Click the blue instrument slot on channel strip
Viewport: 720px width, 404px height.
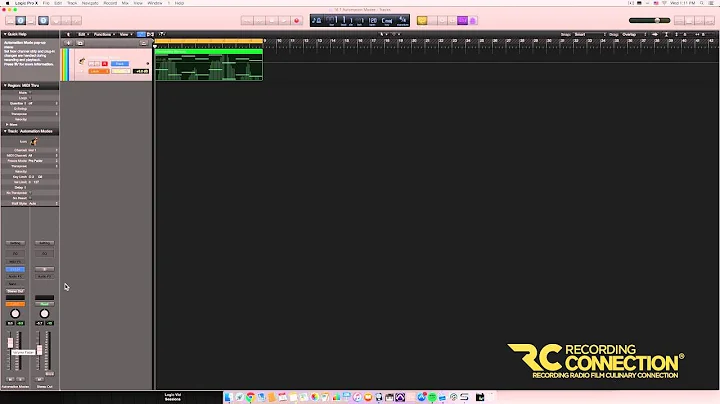[15, 269]
